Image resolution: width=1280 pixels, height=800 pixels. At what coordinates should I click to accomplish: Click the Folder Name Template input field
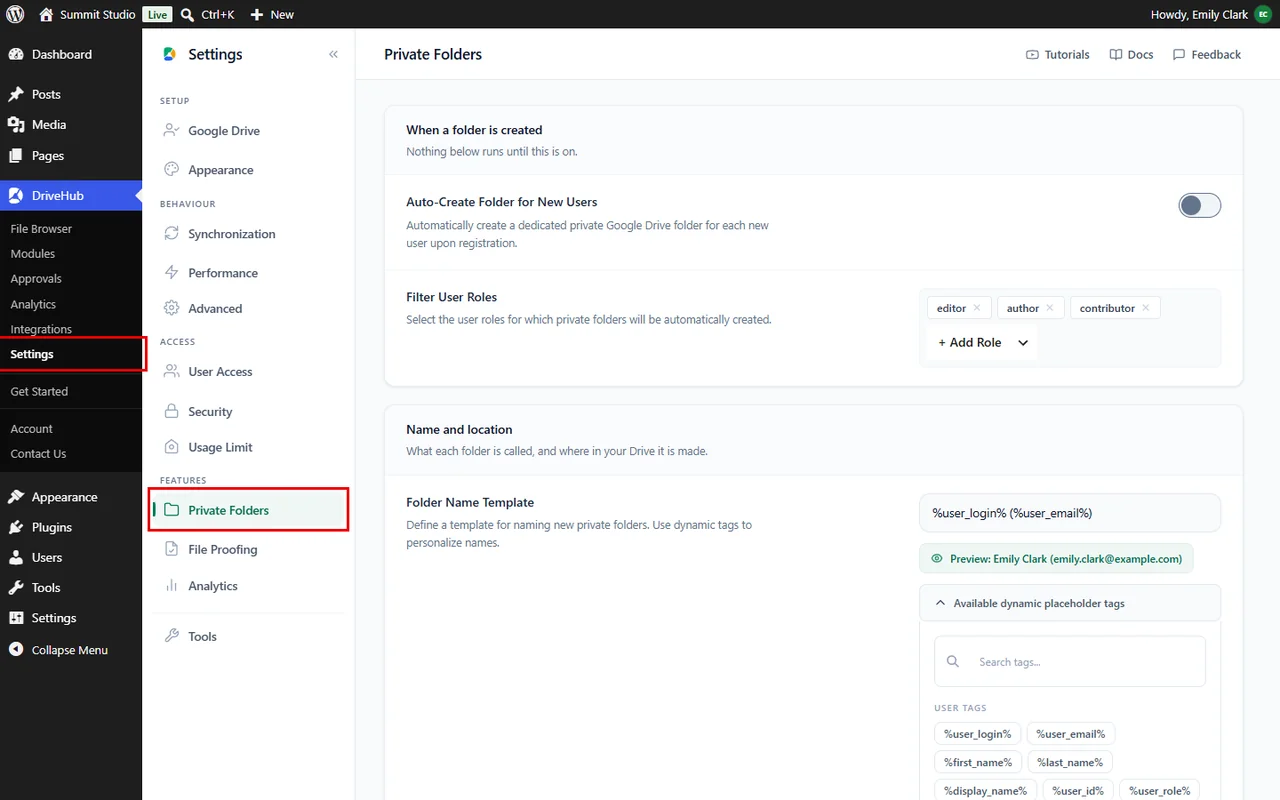click(1070, 513)
